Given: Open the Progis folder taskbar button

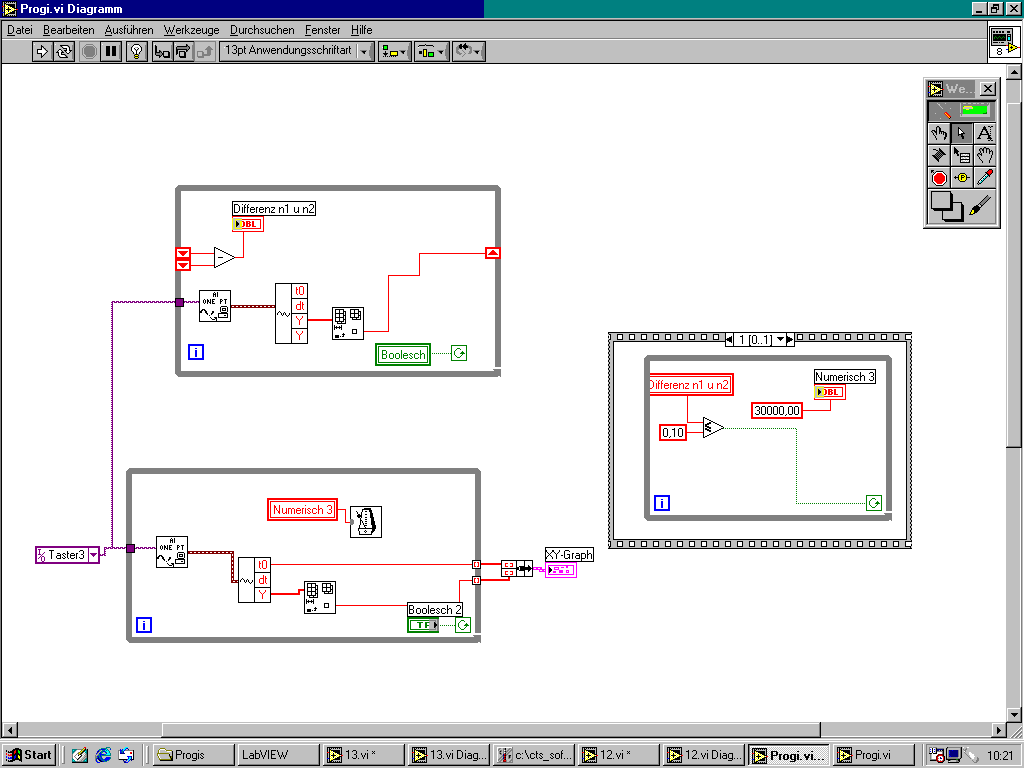Looking at the screenshot, I should pos(193,755).
